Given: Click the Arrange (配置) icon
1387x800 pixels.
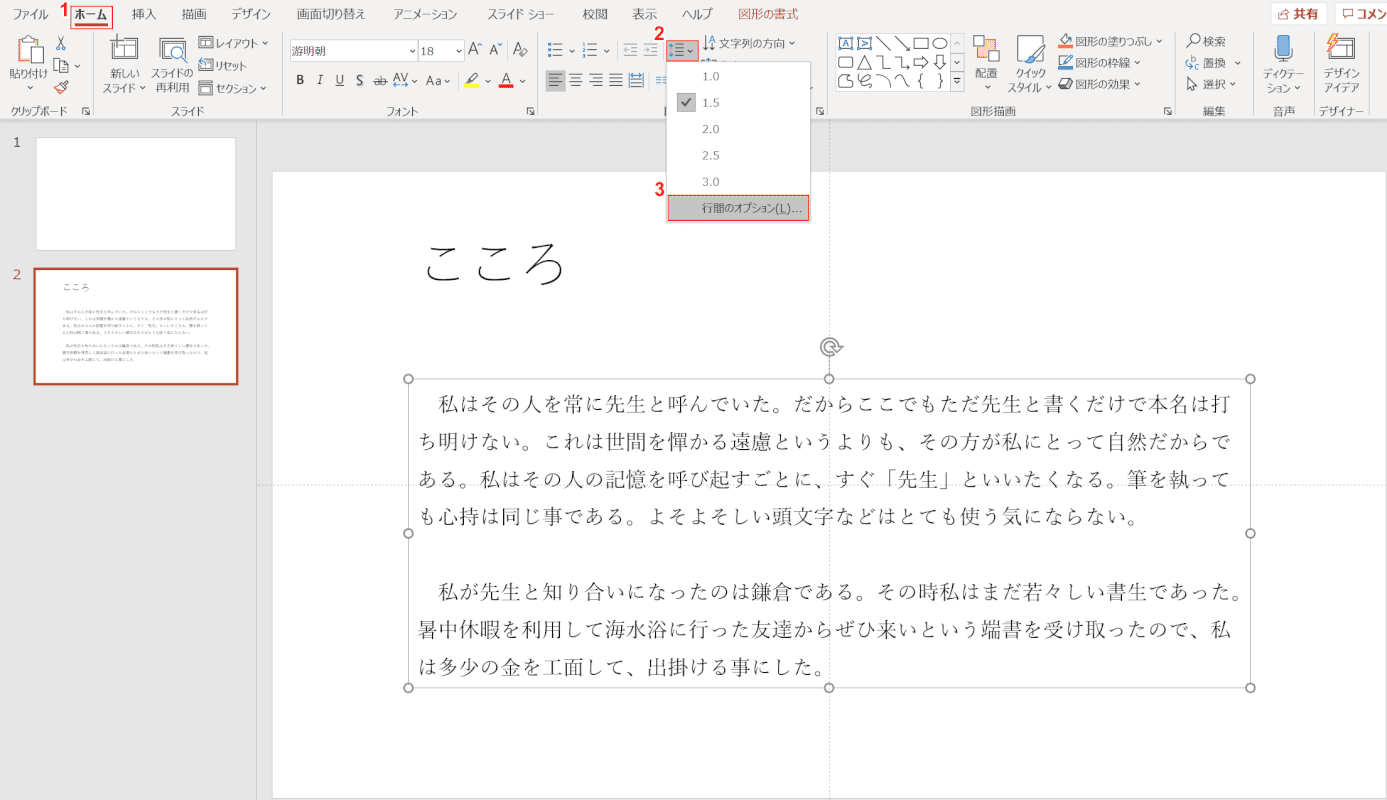Looking at the screenshot, I should click(x=986, y=51).
